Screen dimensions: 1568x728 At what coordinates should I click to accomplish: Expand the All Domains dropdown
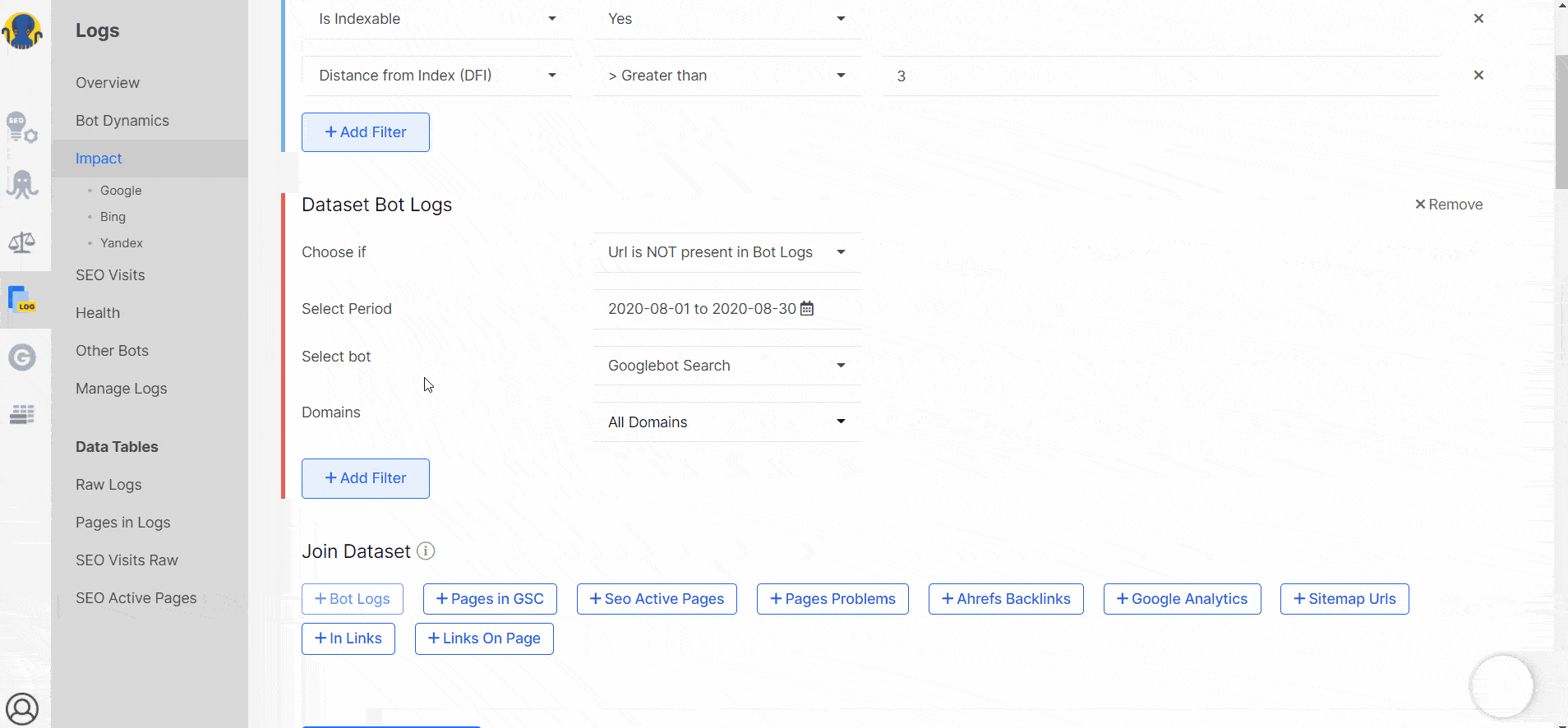[727, 422]
